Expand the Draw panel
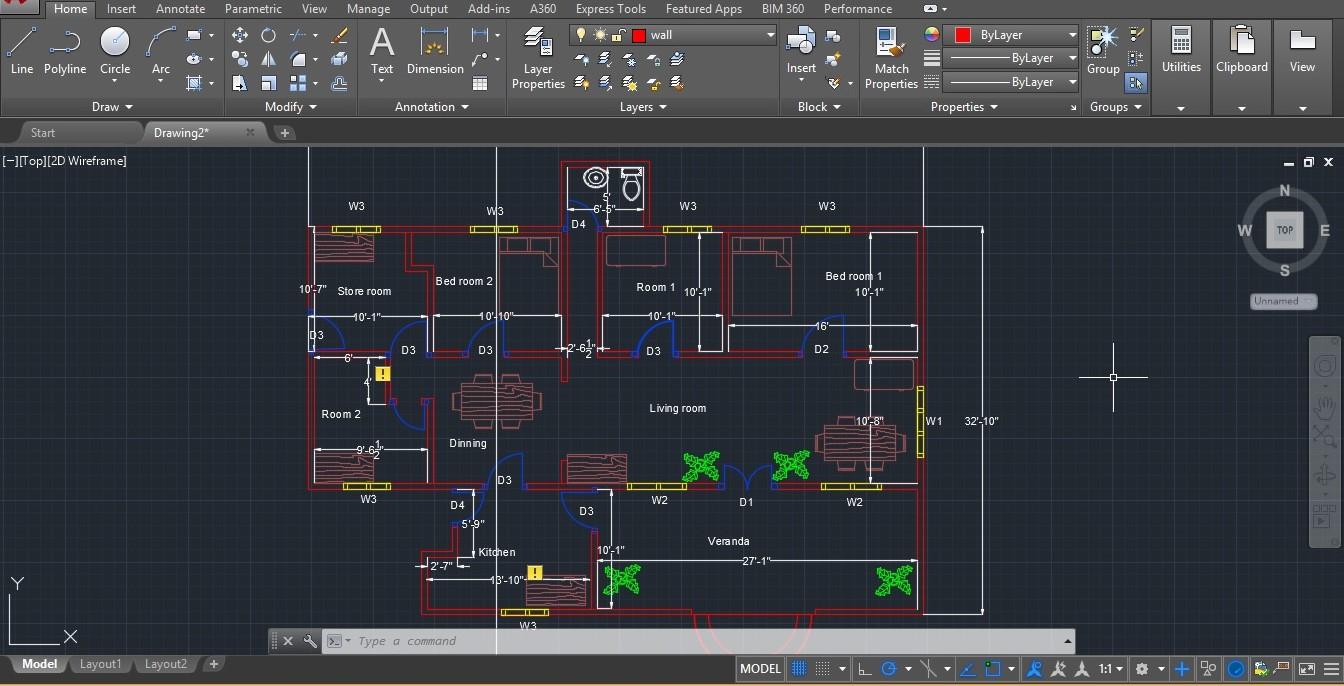Viewport: 1344px width, 686px height. tap(111, 106)
